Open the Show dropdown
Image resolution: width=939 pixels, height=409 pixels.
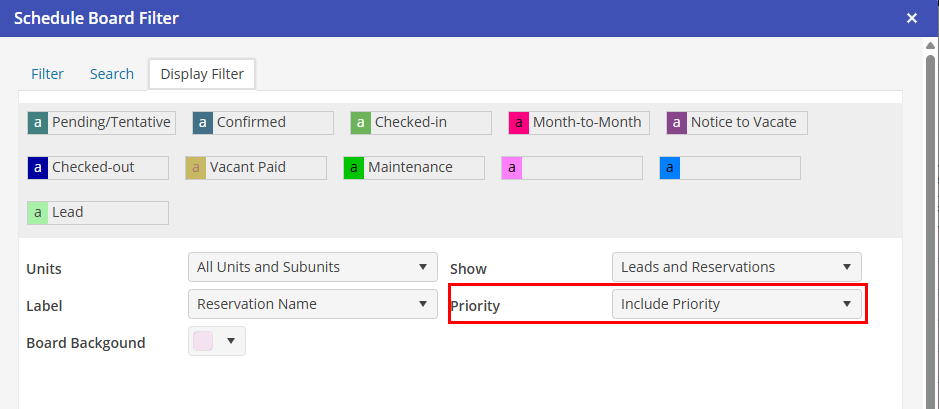click(x=736, y=267)
